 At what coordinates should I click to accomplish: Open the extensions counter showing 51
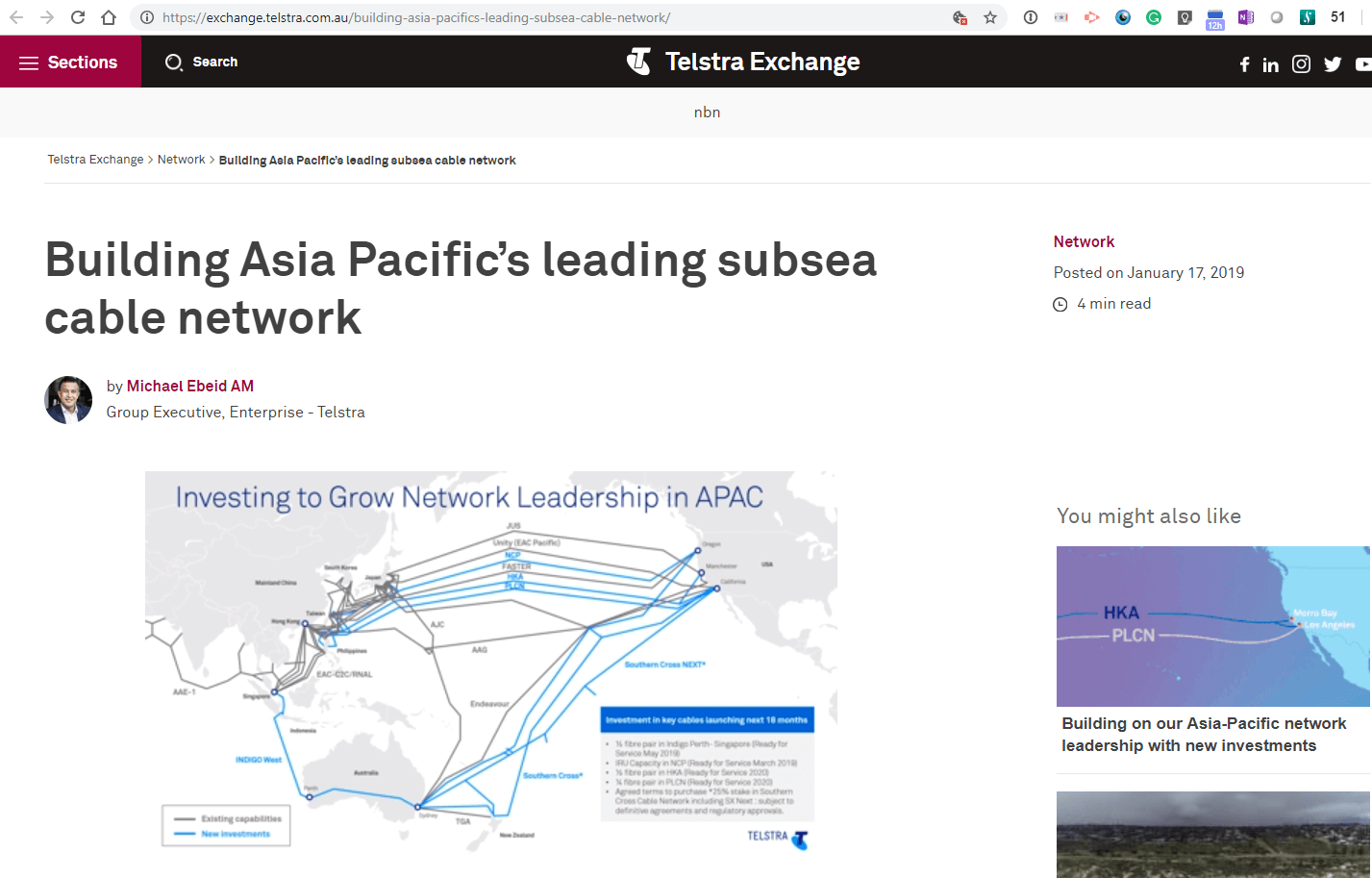(x=1337, y=16)
